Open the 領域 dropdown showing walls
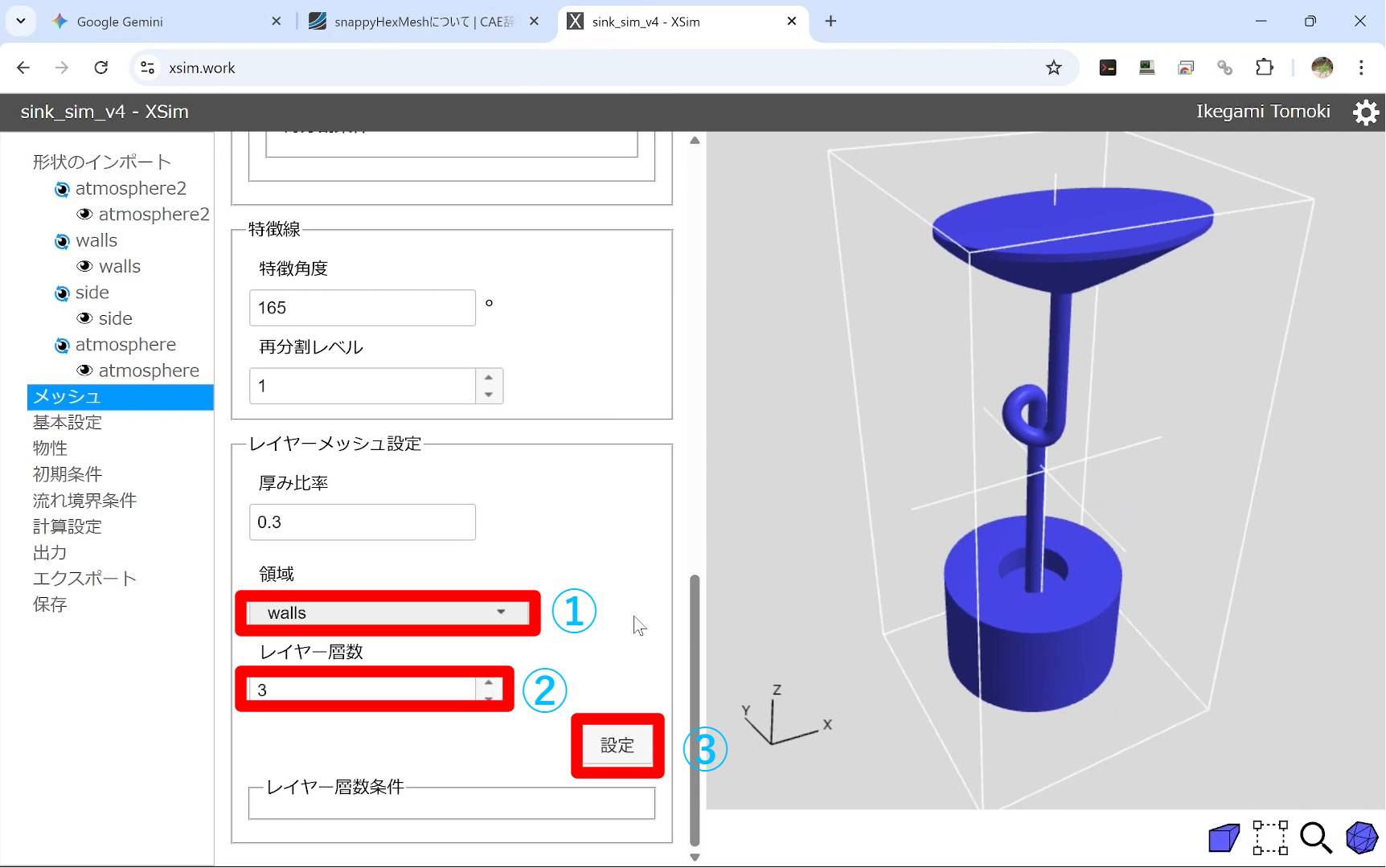The width and height of the screenshot is (1386, 868). coord(388,613)
